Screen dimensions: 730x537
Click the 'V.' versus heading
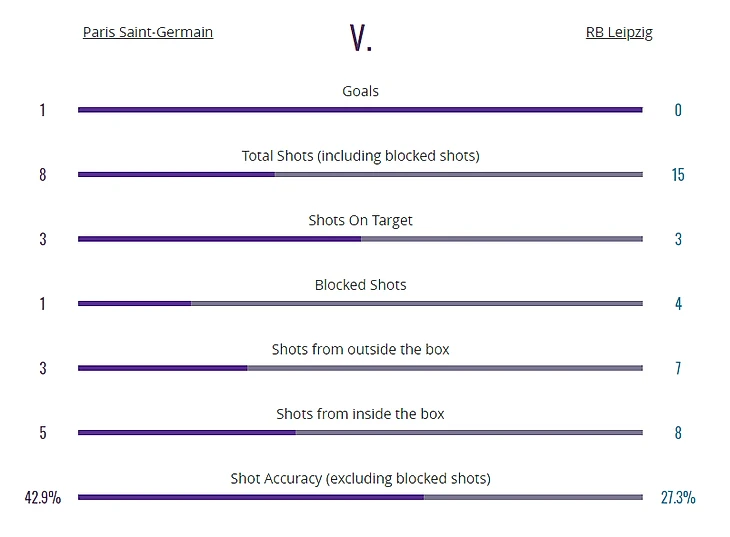coord(361,38)
